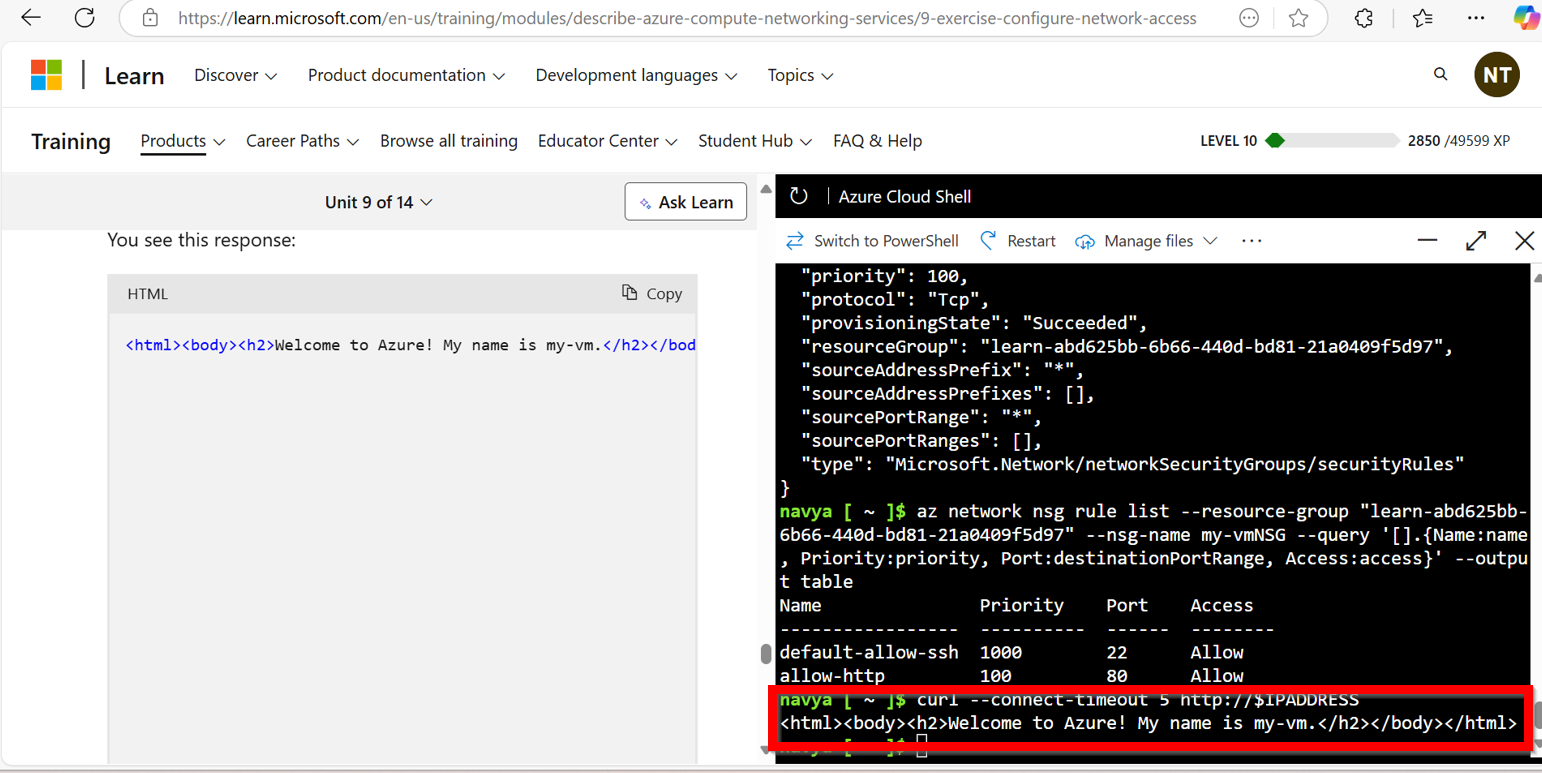Open the browser extensions puzzle icon
Screen dimensions: 1542x773
pyautogui.click(x=1364, y=18)
